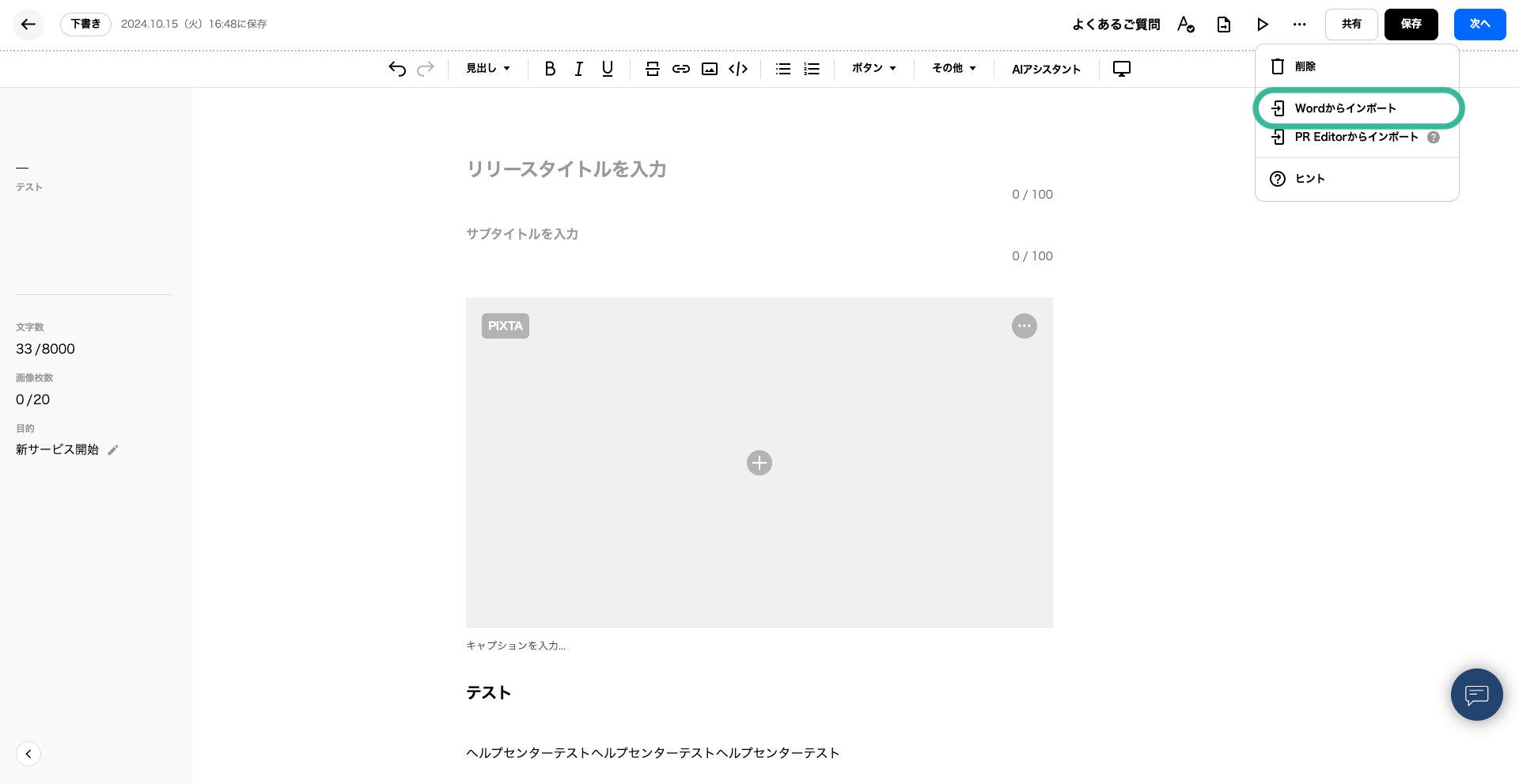Apply numbered list formatting
Image resolution: width=1519 pixels, height=784 pixels.
coord(812,69)
